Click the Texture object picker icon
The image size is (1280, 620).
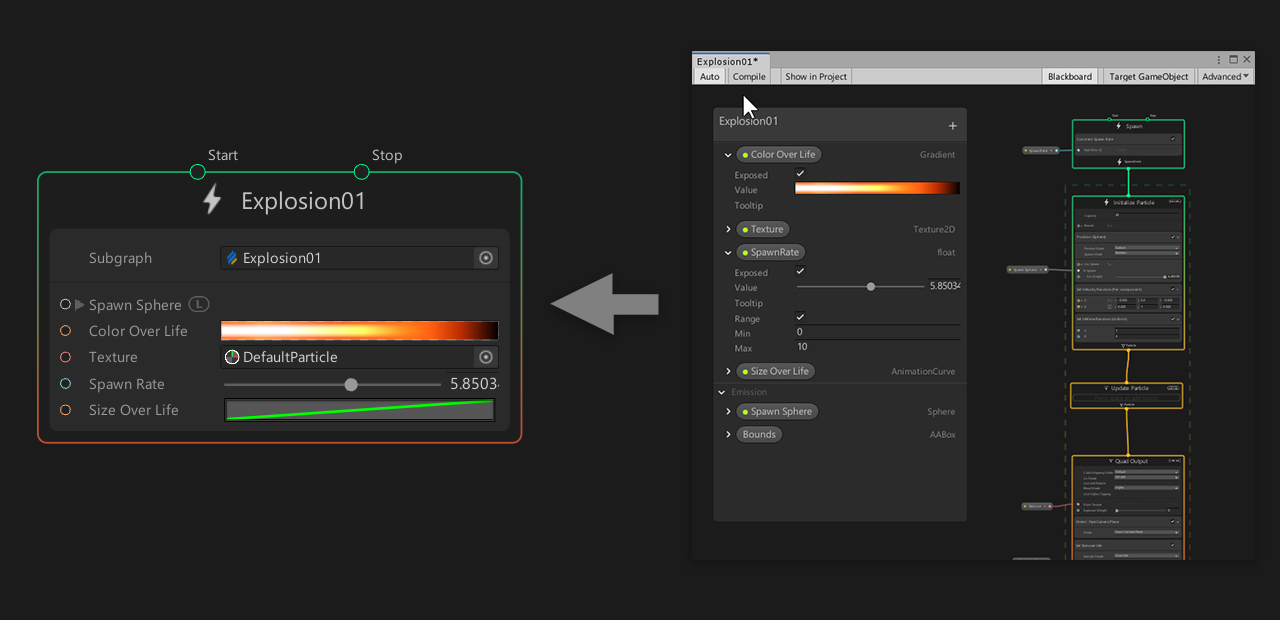[486, 357]
